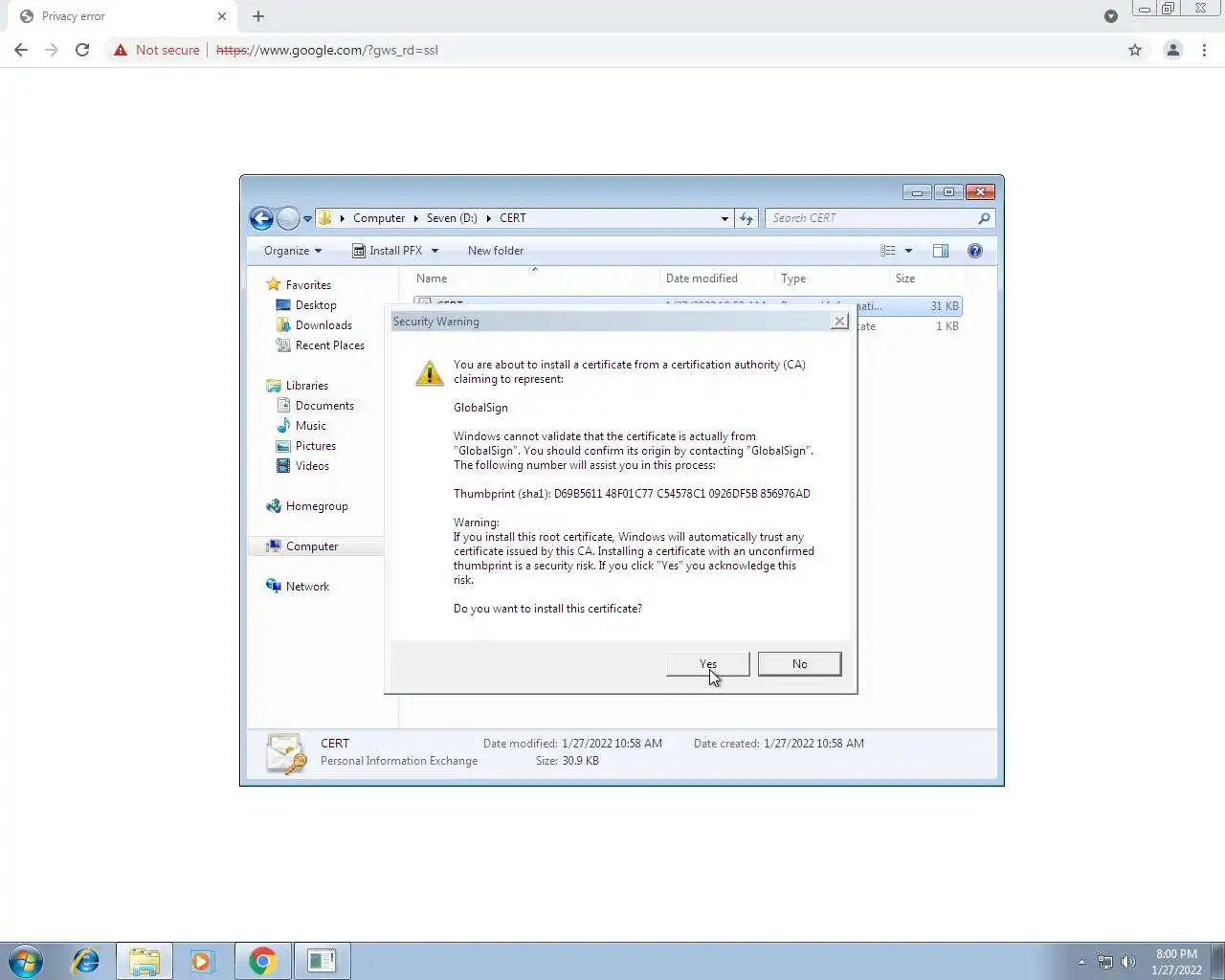This screenshot has width=1225, height=980.
Task: Open view options dropdown arrow
Action: tap(908, 251)
